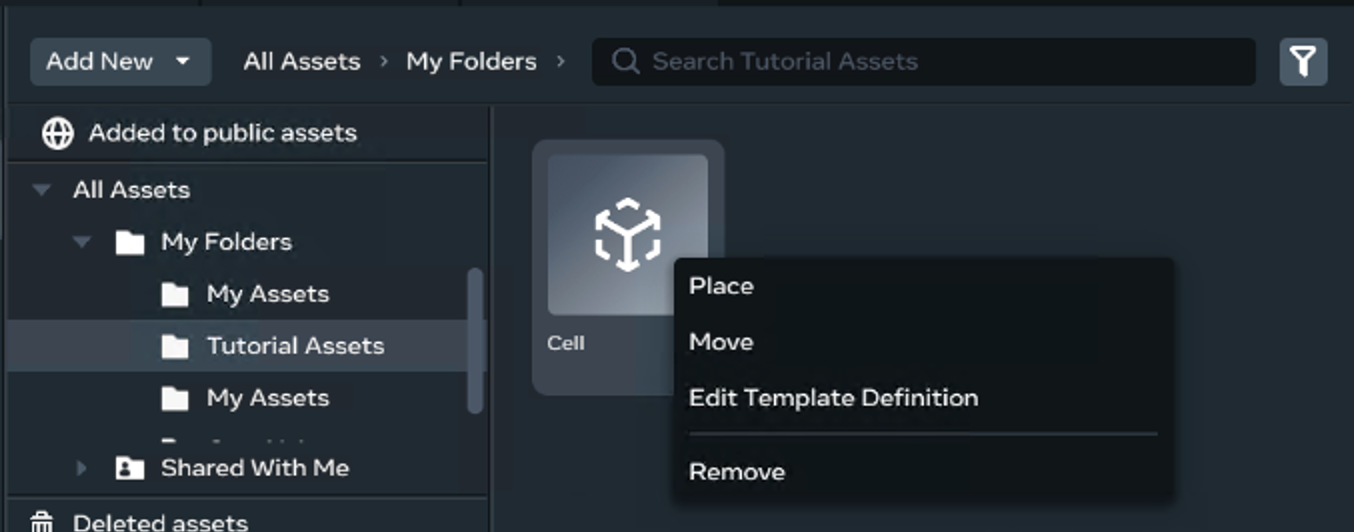The width and height of the screenshot is (1354, 532).
Task: Collapse the My Folders tree node
Action: pyautogui.click(x=83, y=242)
